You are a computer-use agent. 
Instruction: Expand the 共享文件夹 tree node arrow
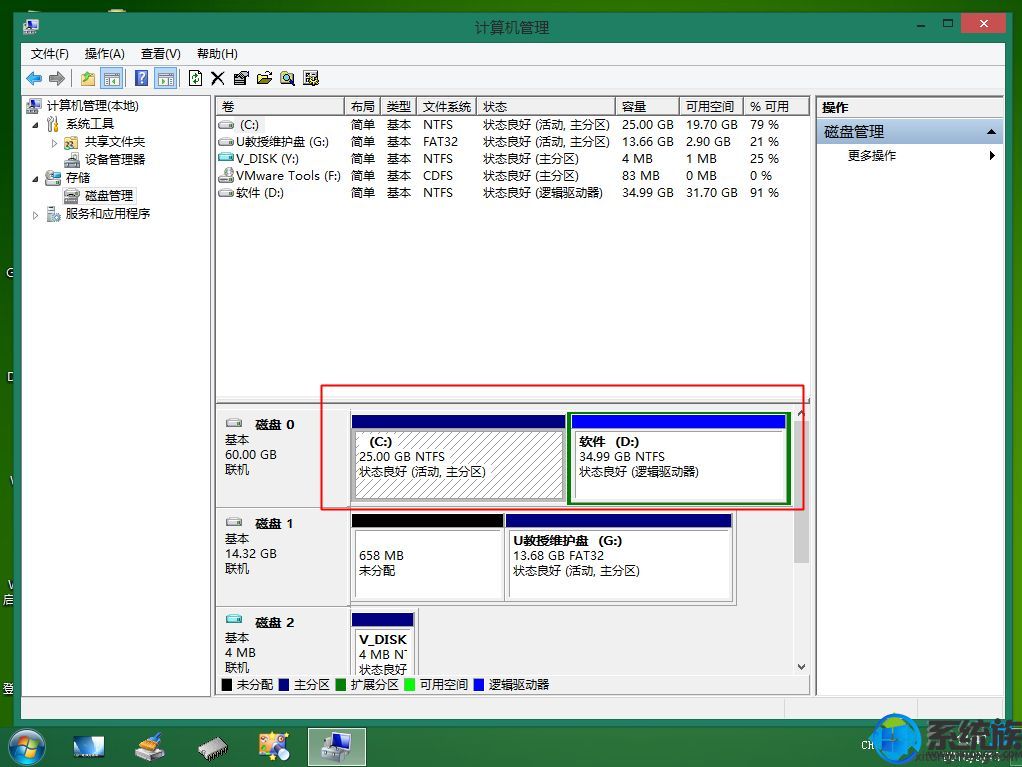click(54, 143)
